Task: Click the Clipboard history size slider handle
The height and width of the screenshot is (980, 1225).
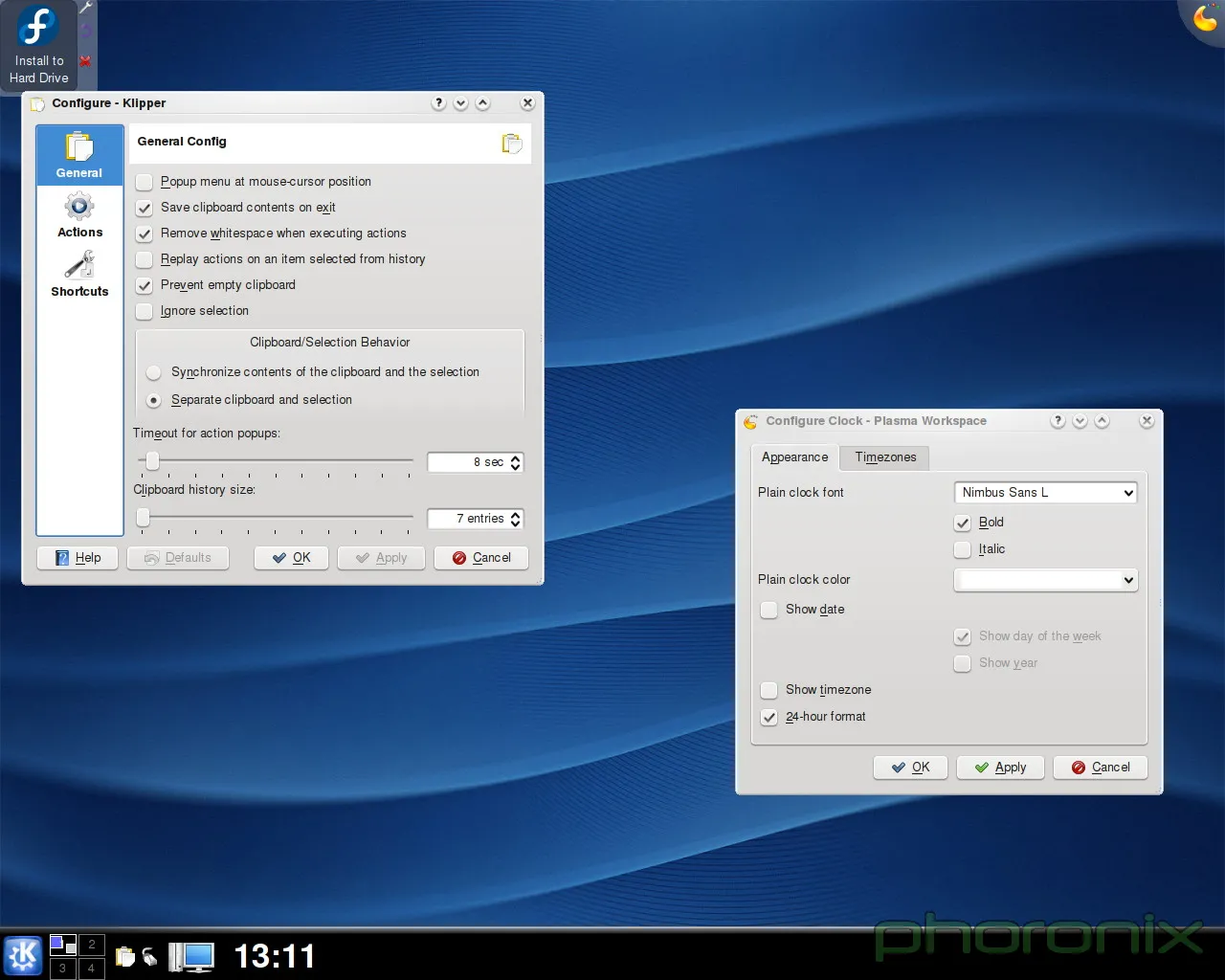Action: click(144, 518)
